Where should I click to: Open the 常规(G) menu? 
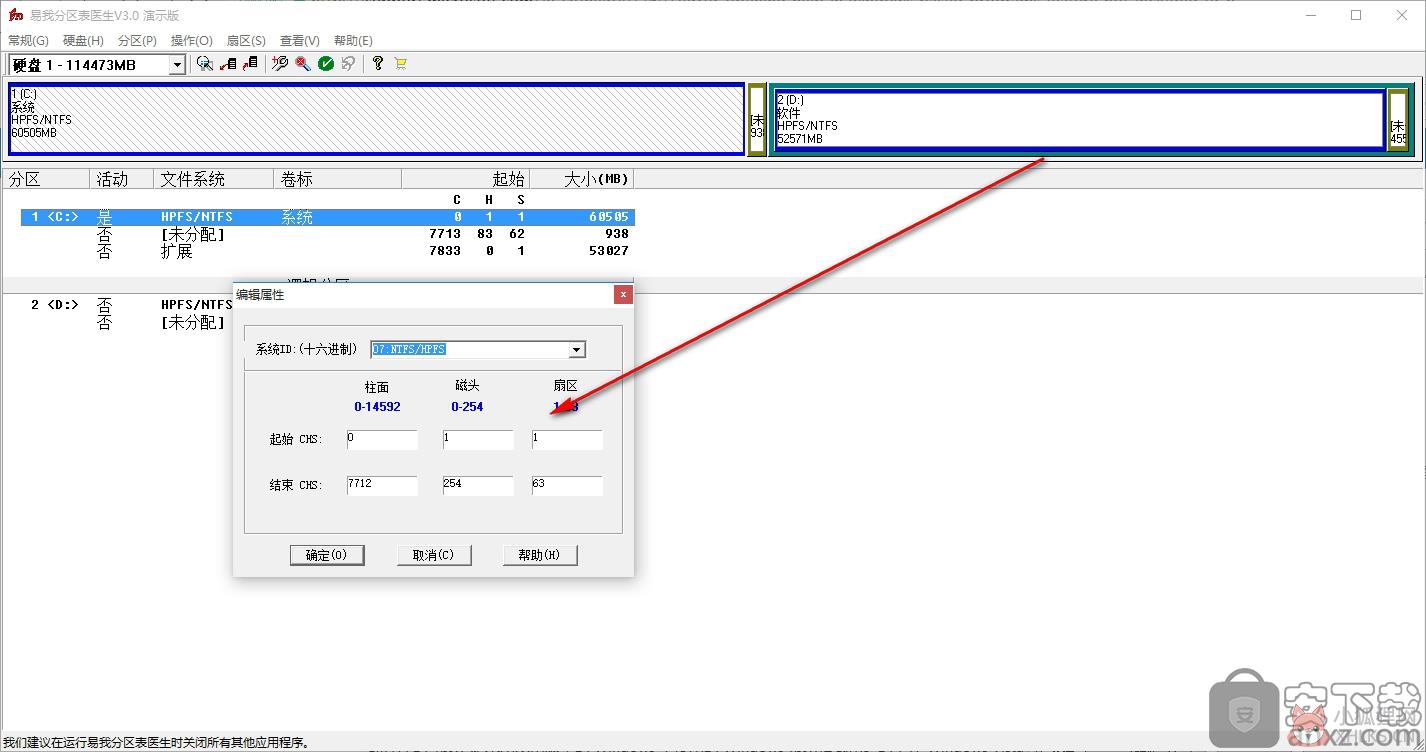pos(28,41)
